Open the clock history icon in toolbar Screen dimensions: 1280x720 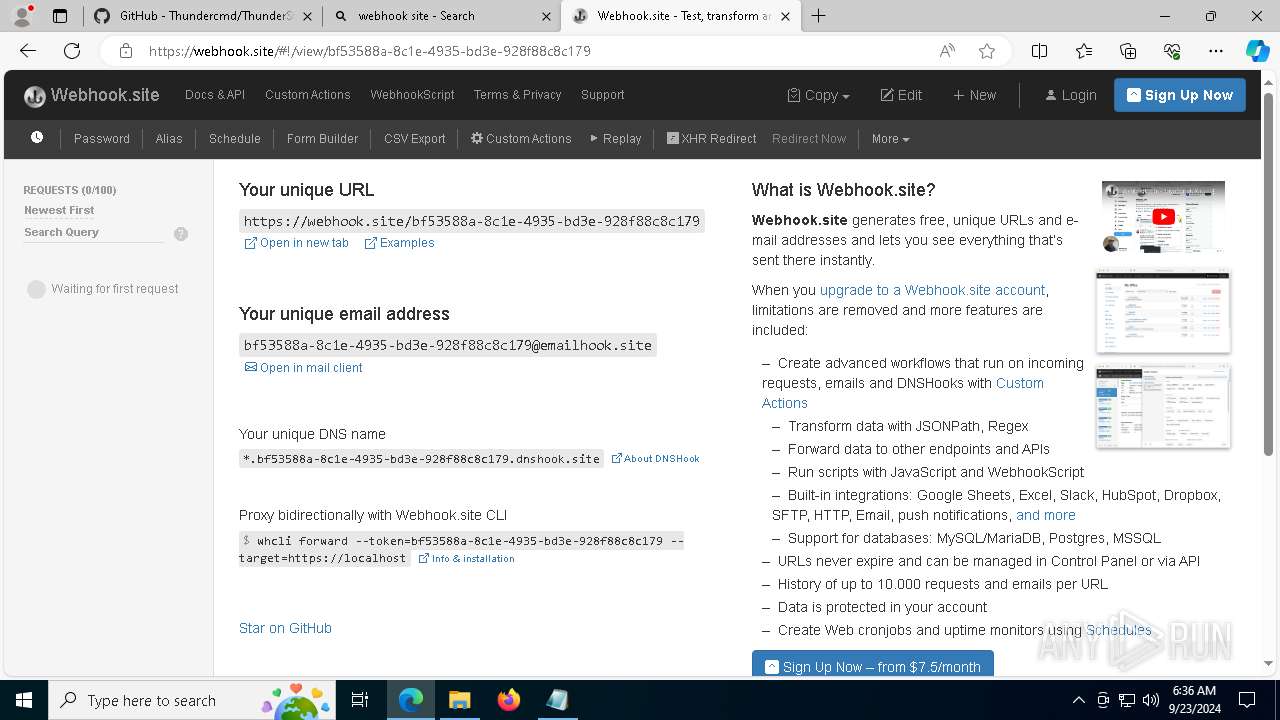[x=37, y=138]
